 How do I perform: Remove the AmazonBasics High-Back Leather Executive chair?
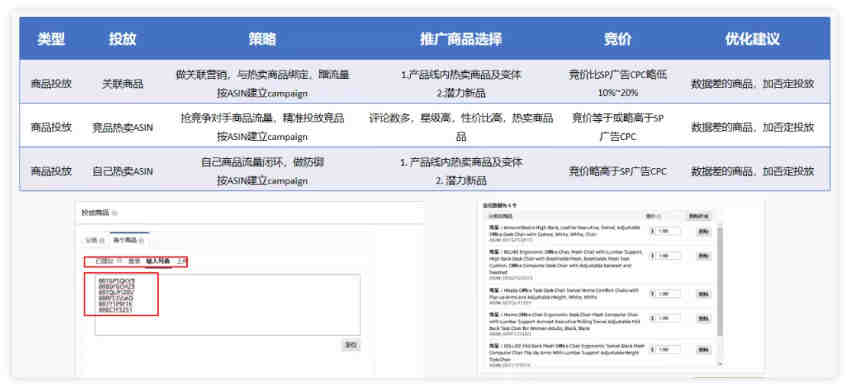(x=704, y=231)
